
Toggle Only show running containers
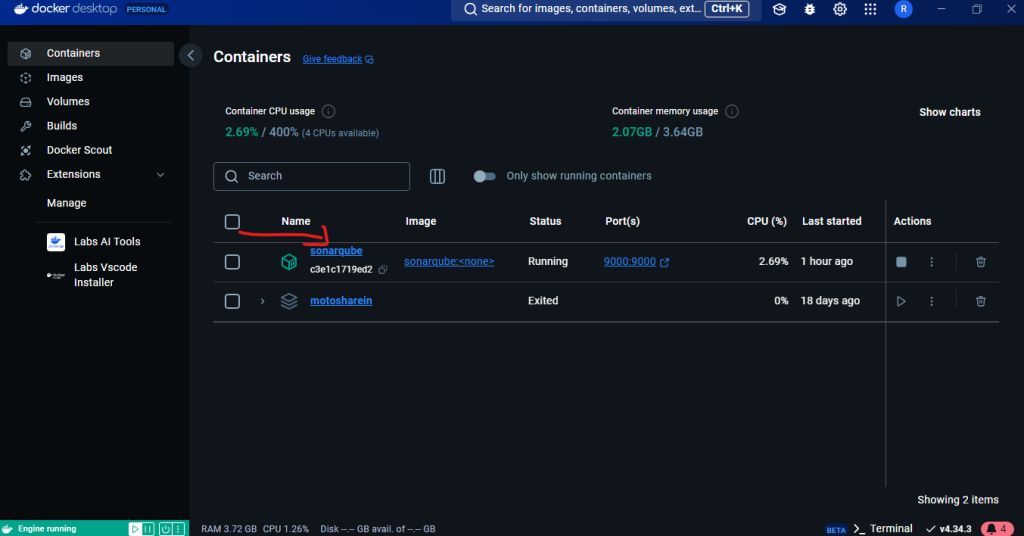[x=484, y=176]
